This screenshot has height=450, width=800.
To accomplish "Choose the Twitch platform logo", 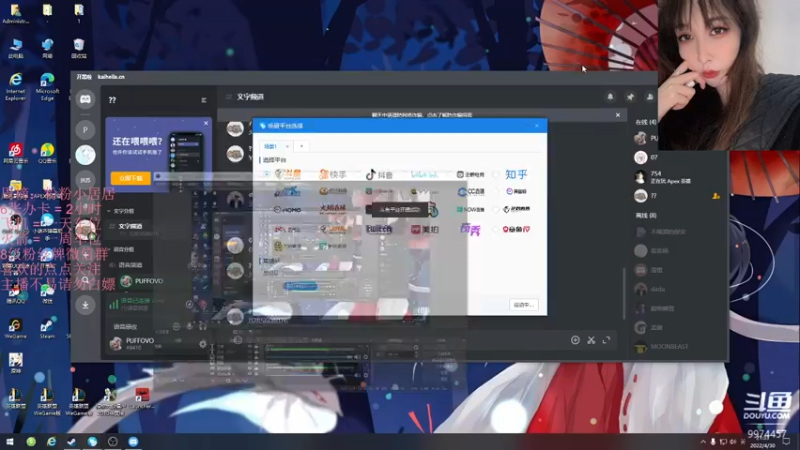I will (x=379, y=230).
